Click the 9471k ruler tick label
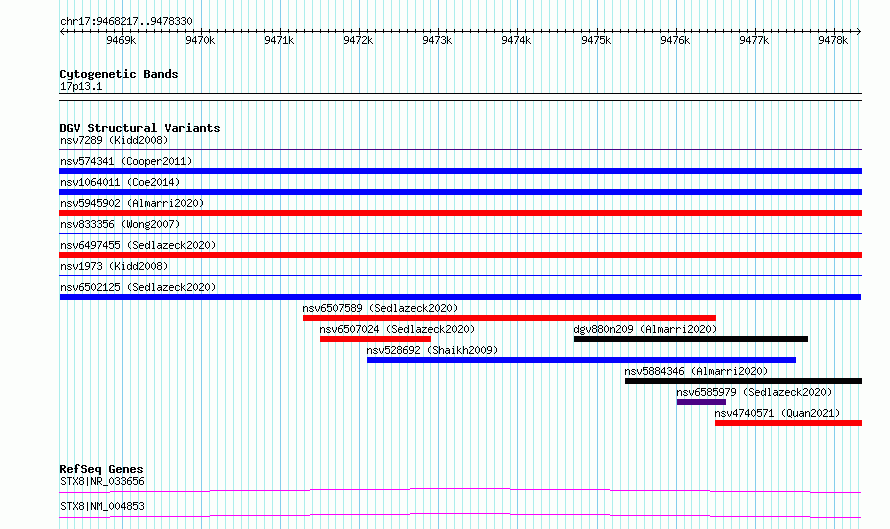 tap(279, 40)
